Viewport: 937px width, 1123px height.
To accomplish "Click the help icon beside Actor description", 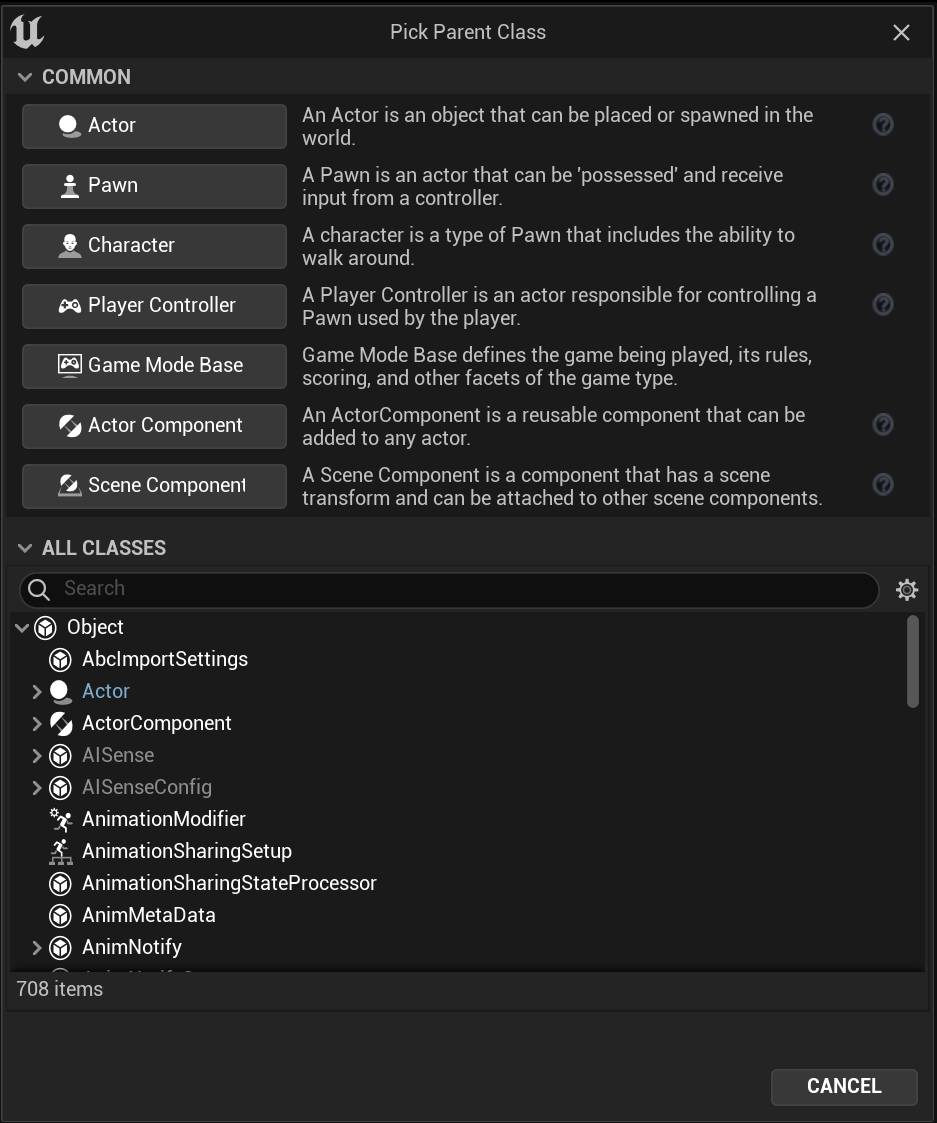I will [883, 125].
